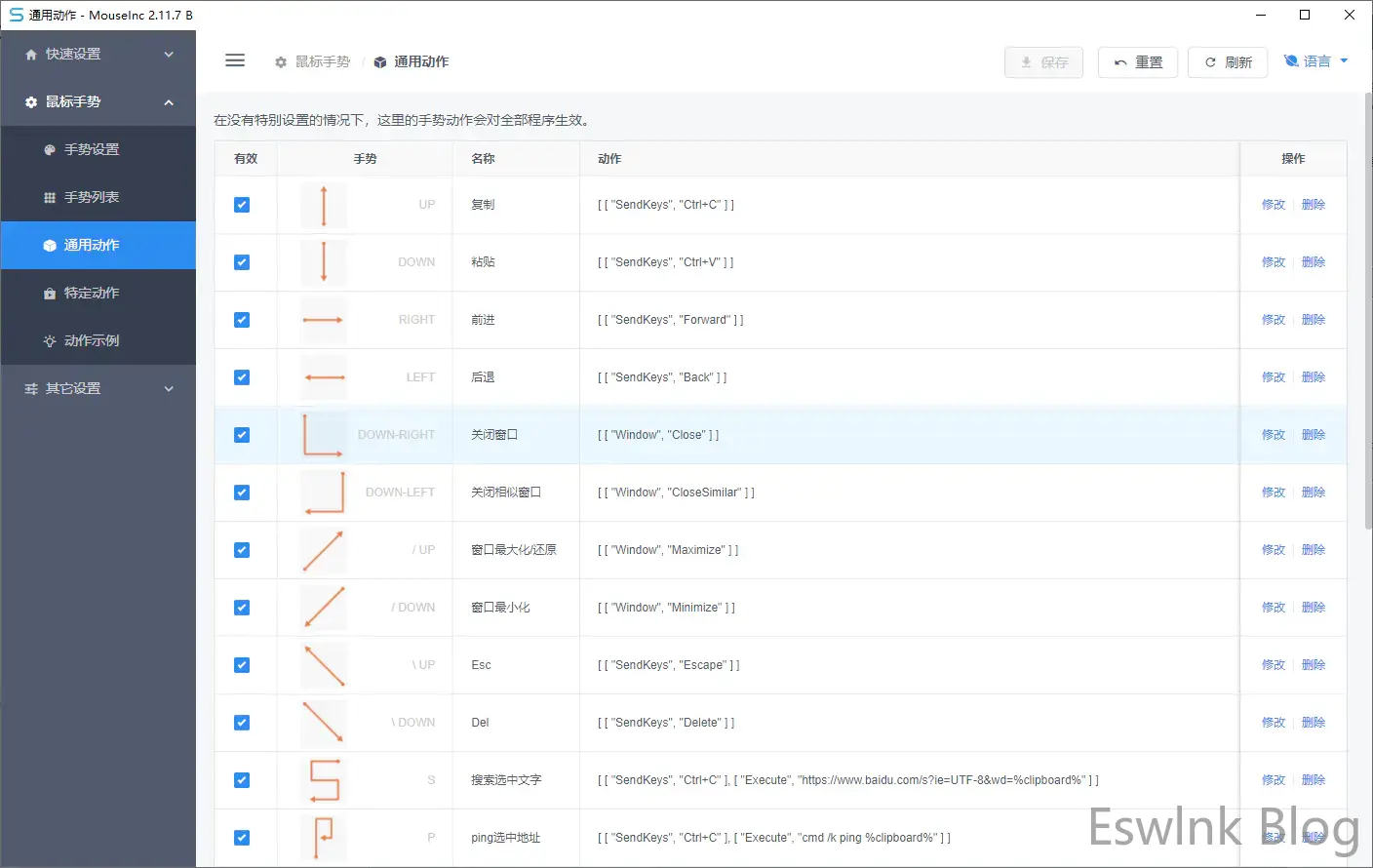Click the P-shaped gesture icon
Screen dimensions: 1373x868
(x=324, y=837)
